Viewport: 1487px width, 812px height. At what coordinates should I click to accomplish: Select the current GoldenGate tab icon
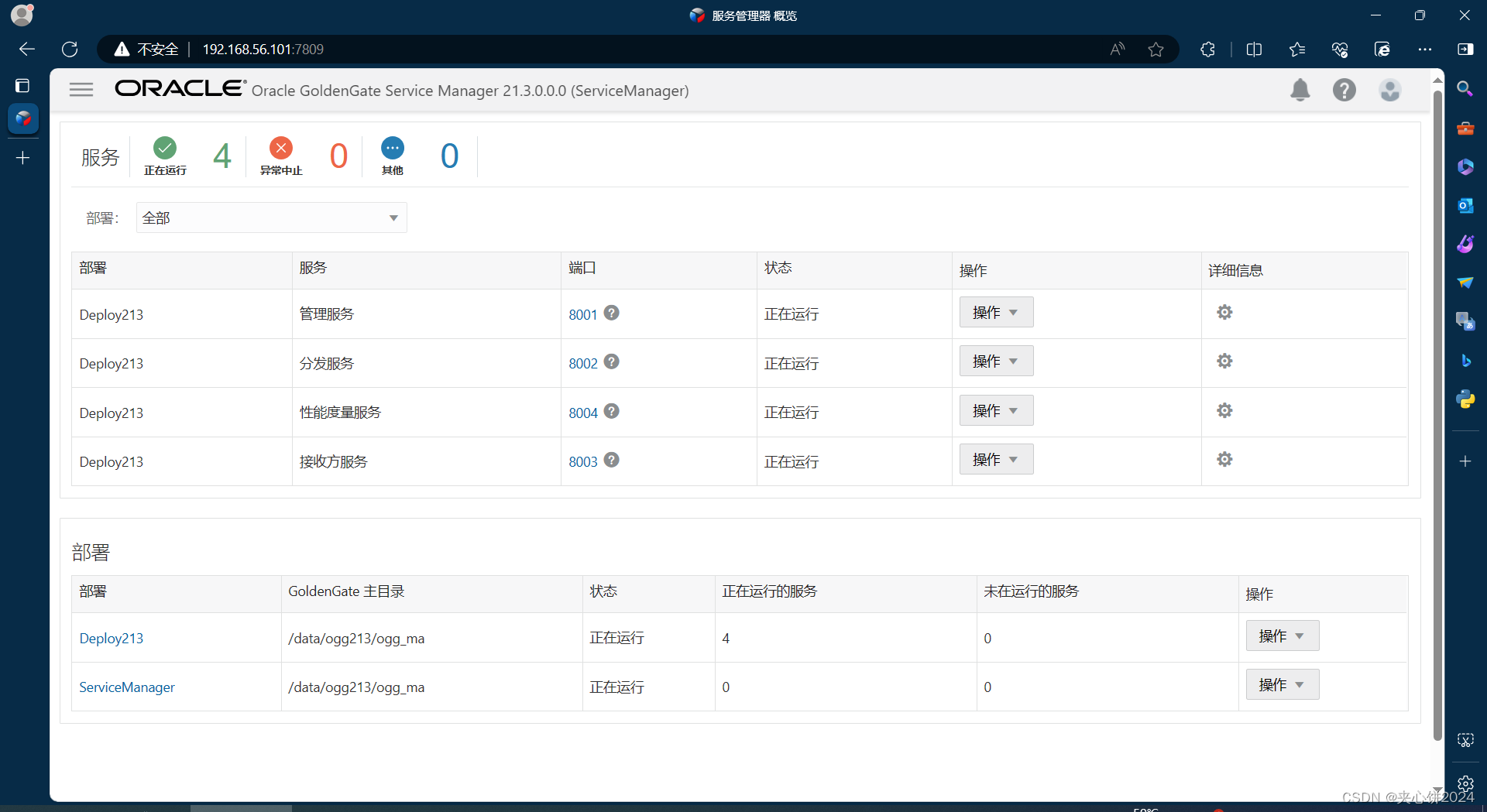pyautogui.click(x=23, y=118)
